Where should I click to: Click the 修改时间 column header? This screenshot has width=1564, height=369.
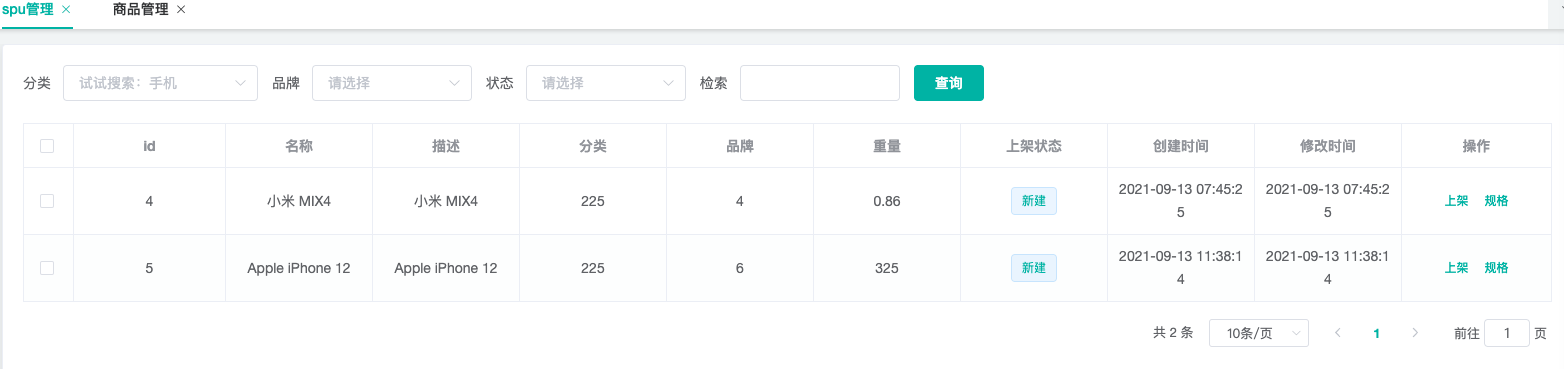[x=1328, y=146]
